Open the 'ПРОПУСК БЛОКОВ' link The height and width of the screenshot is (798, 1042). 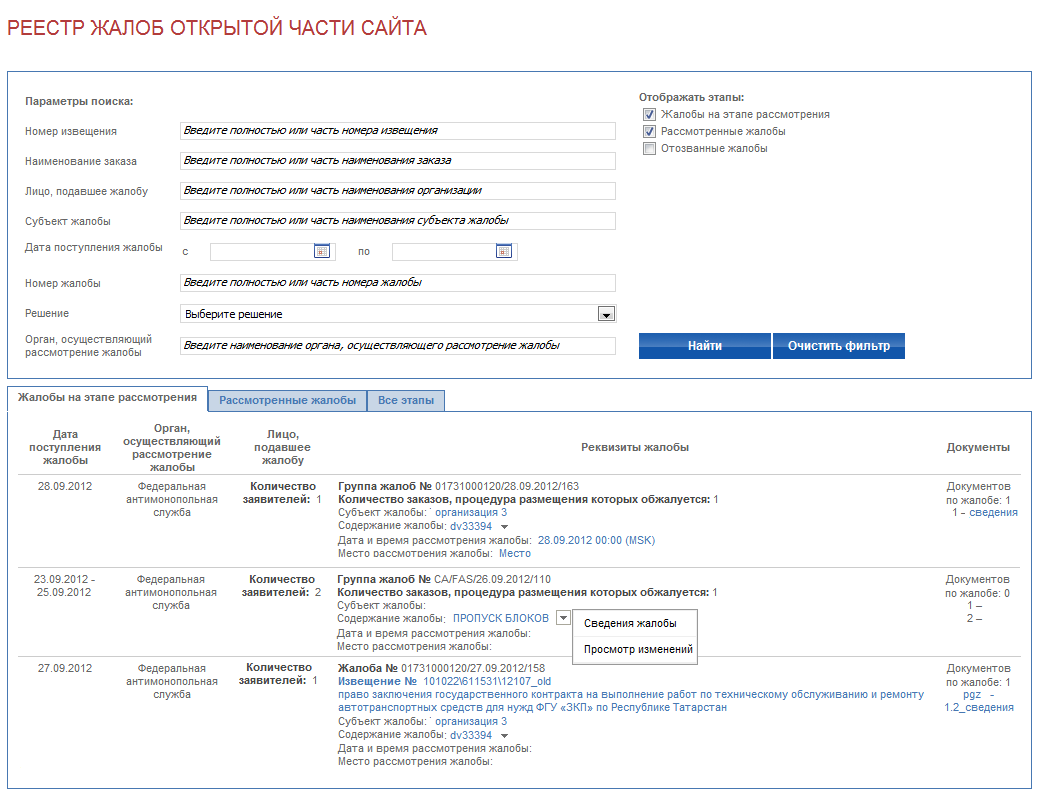(500, 618)
